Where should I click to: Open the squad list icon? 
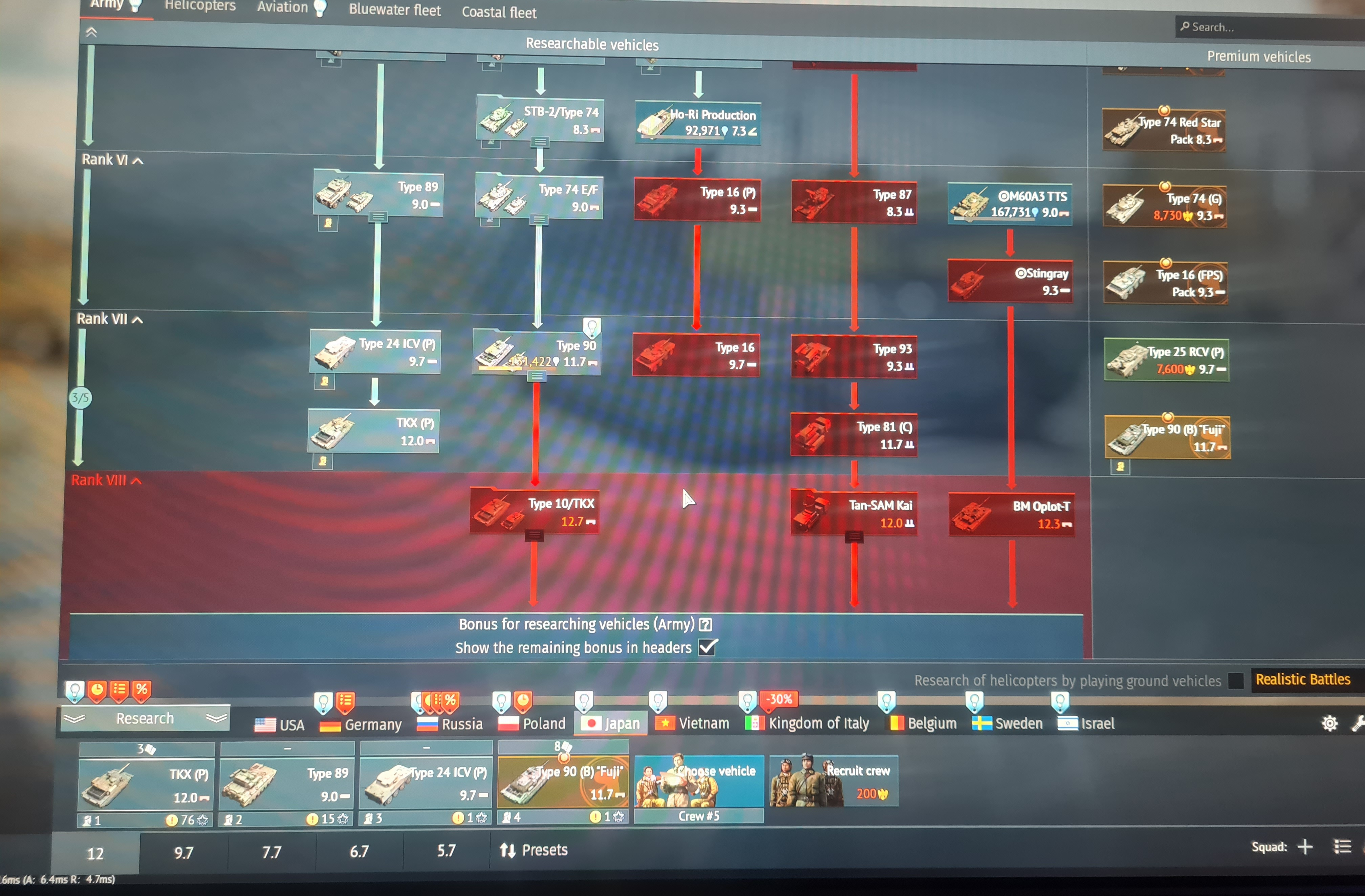point(1342,847)
